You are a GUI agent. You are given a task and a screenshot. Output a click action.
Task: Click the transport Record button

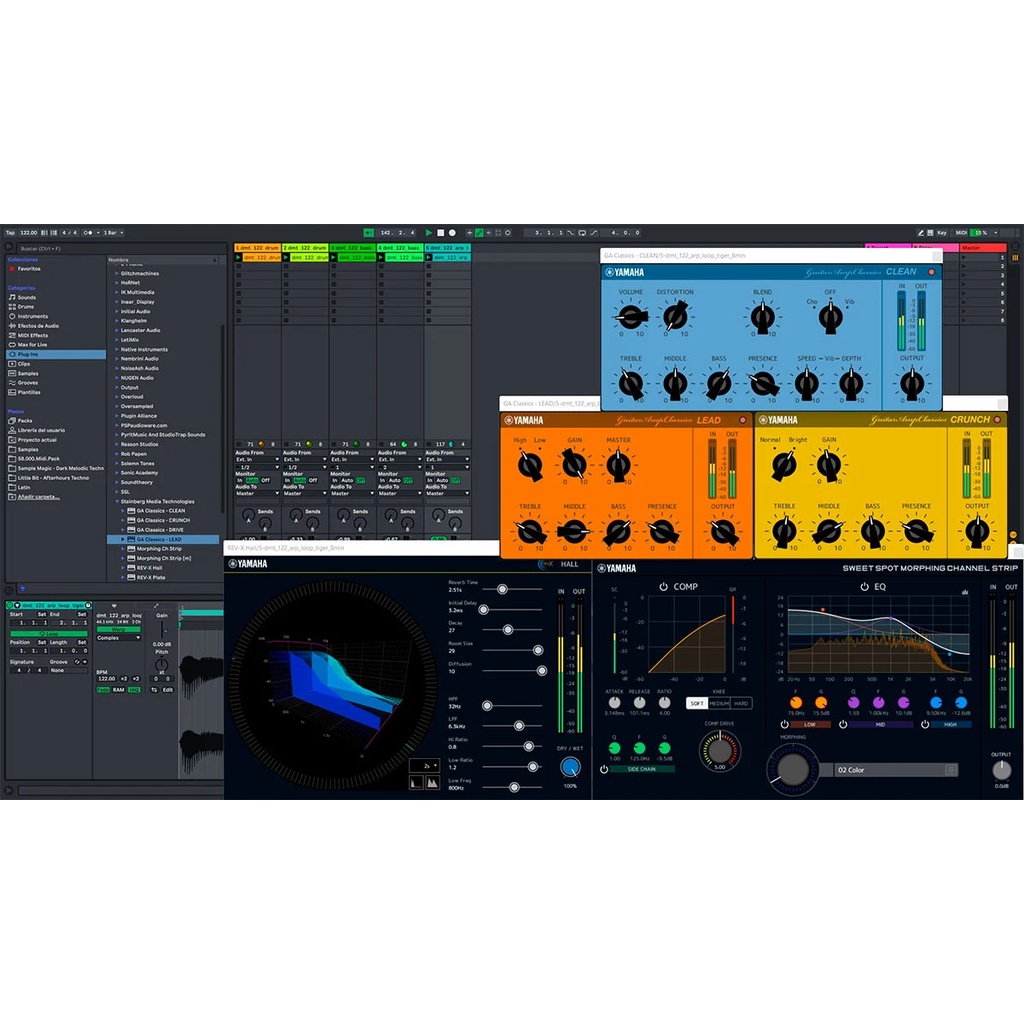coord(452,232)
